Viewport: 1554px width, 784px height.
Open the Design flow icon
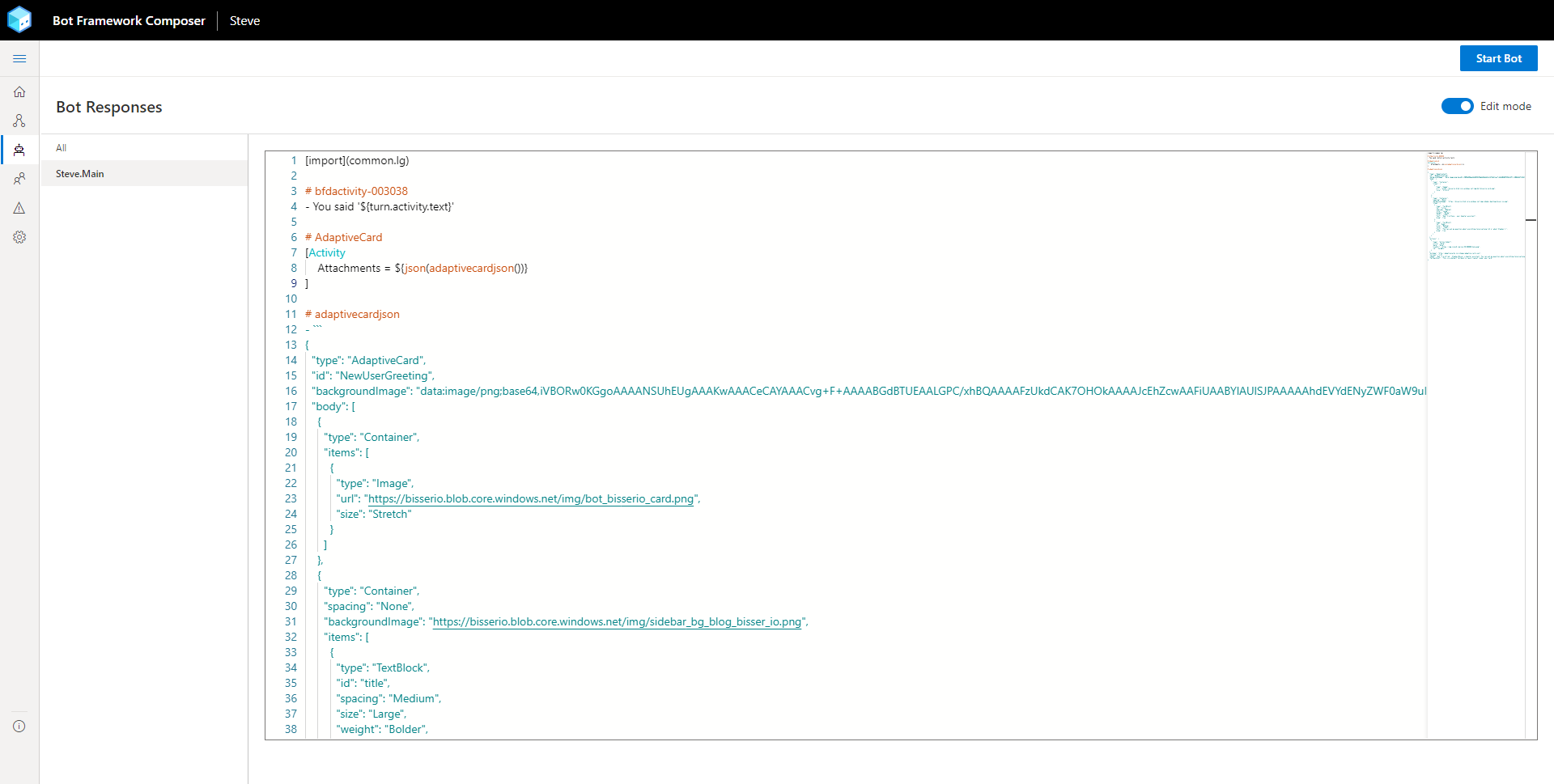point(19,121)
